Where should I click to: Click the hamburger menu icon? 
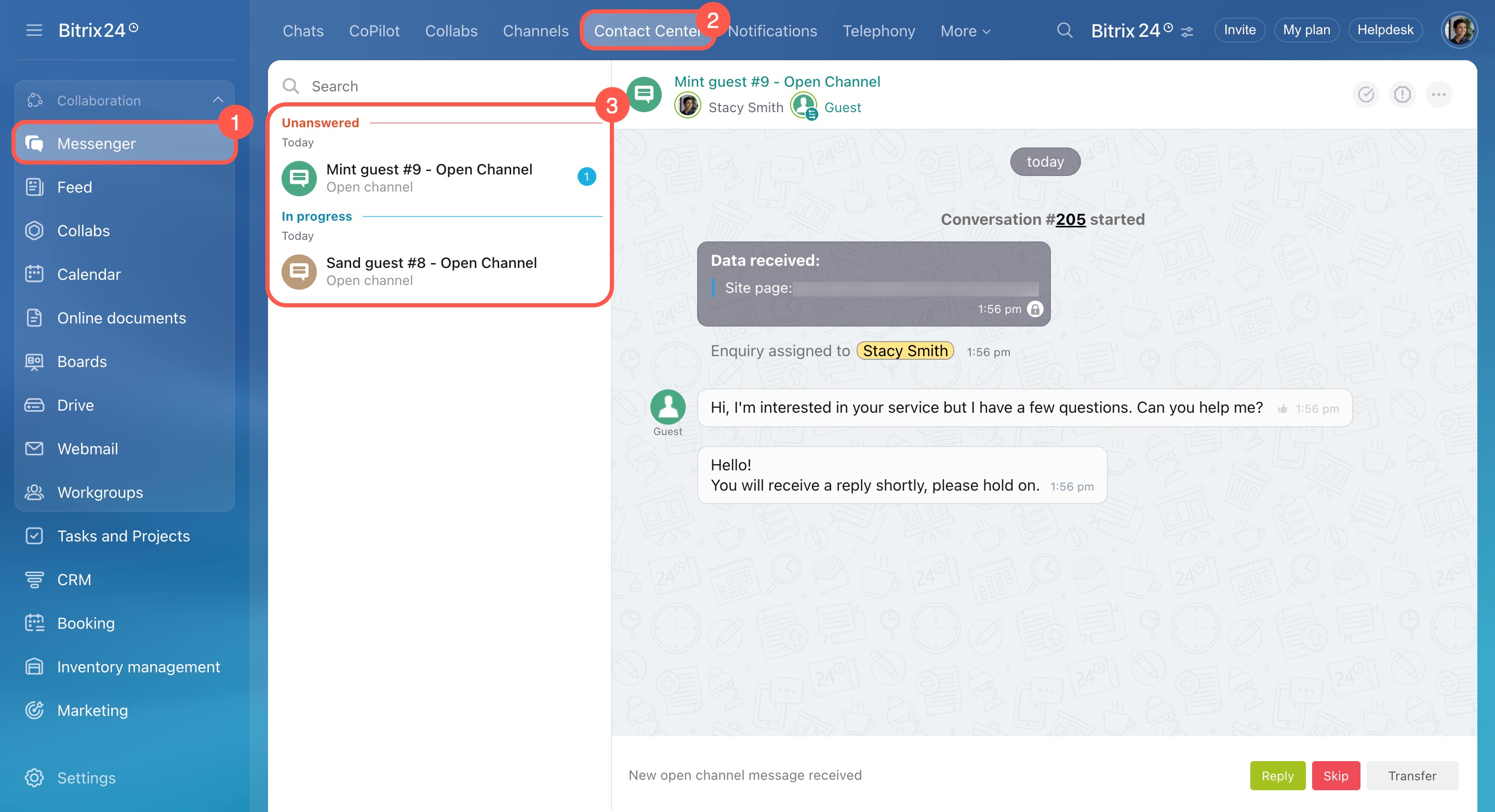(34, 30)
